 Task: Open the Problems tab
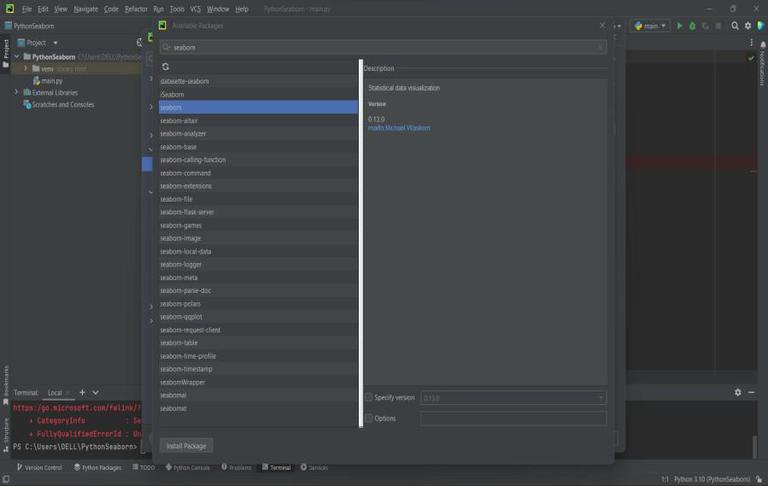pyautogui.click(x=236, y=467)
